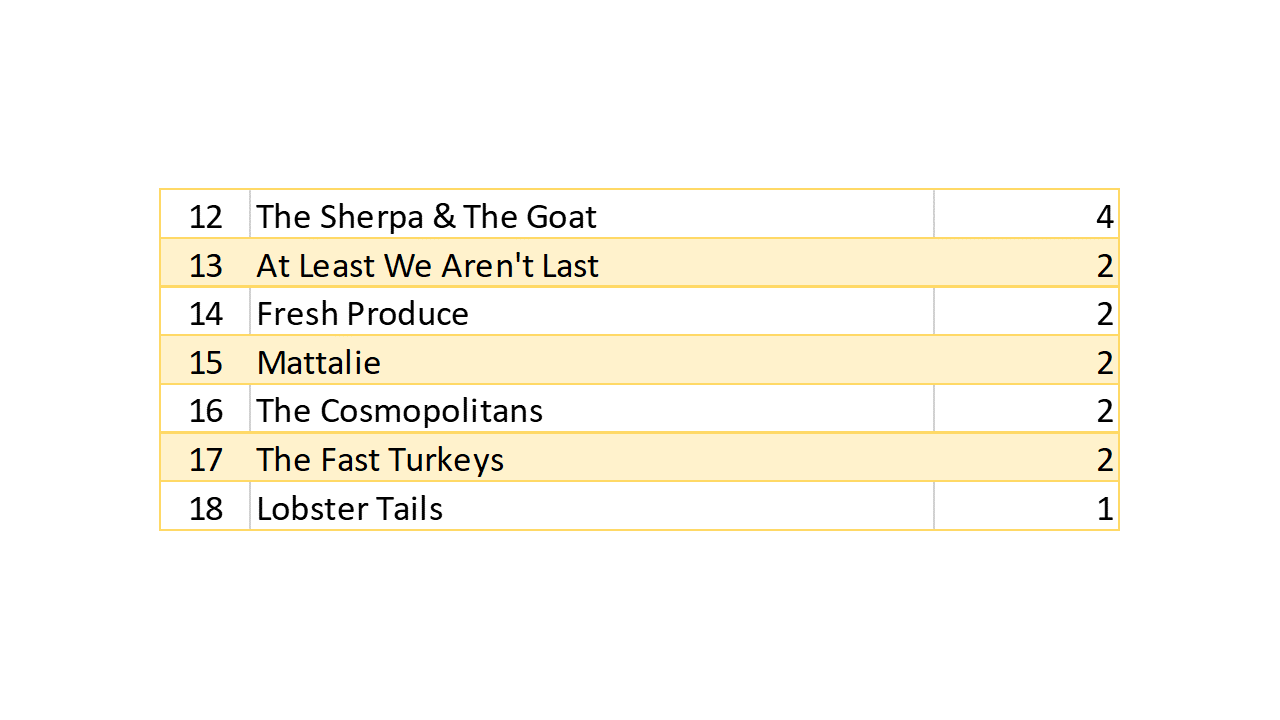
Task: Select The Fast Turkeys cell
Action: 380,460
